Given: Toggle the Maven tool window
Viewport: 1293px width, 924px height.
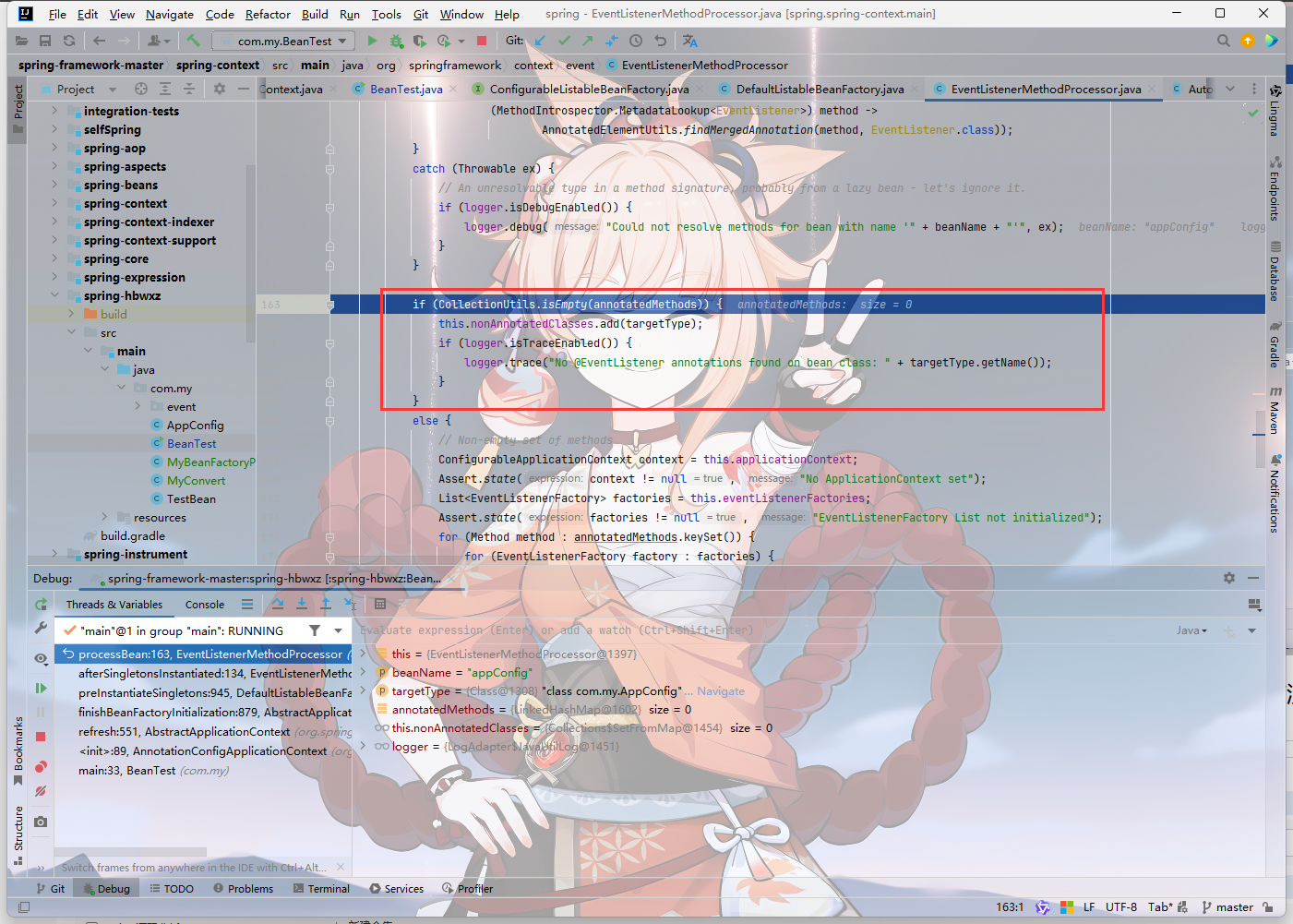Looking at the screenshot, I should point(1275,410).
